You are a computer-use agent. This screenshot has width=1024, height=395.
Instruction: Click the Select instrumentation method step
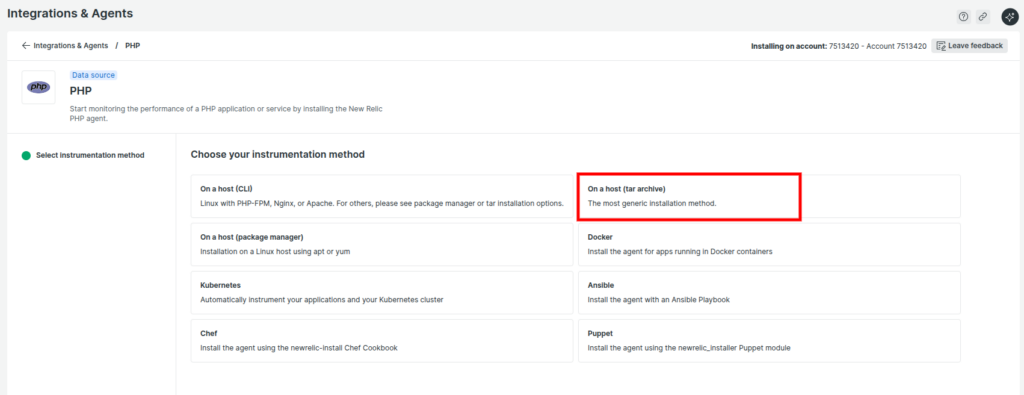(90, 155)
